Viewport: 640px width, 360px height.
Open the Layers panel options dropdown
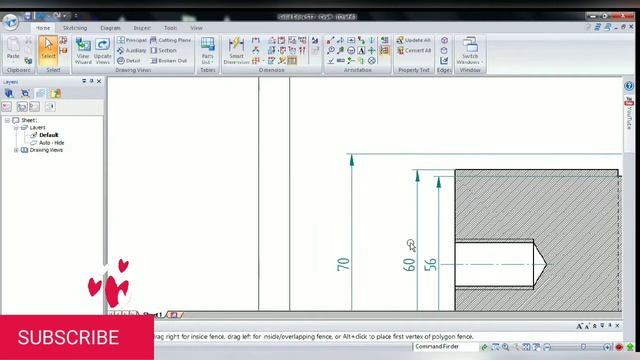84,81
